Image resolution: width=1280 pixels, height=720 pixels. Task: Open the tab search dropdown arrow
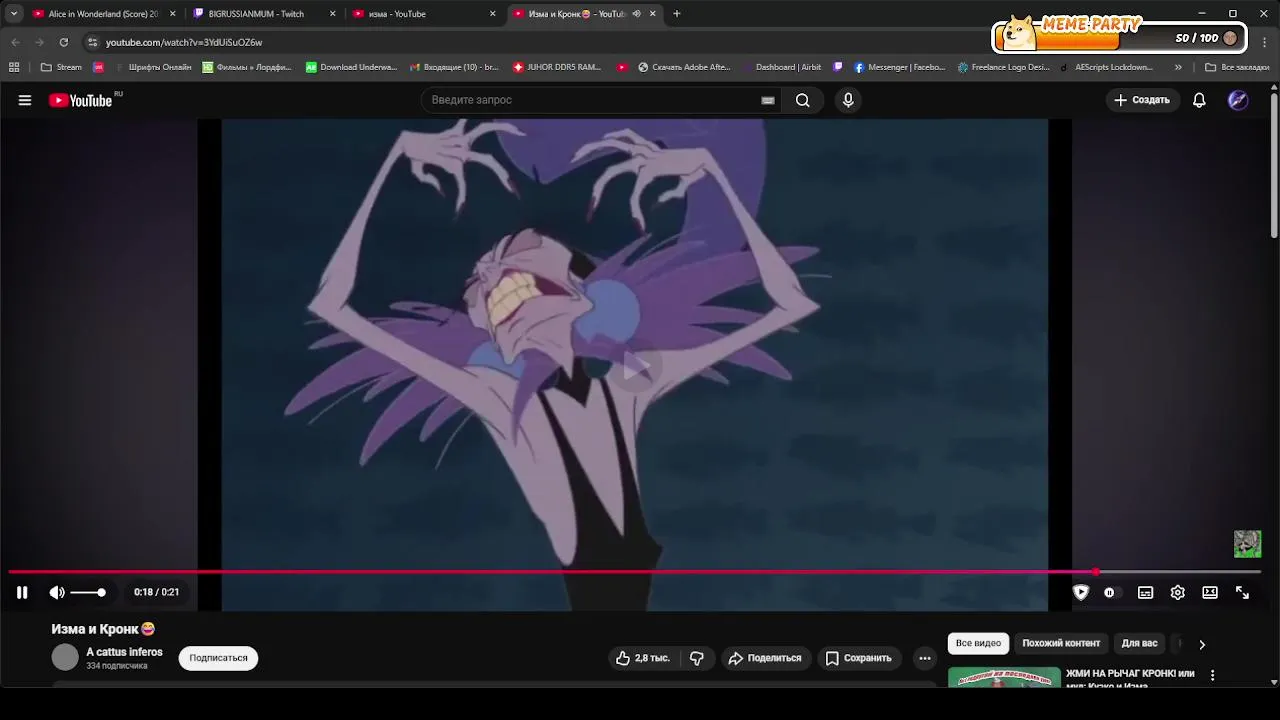click(13, 14)
